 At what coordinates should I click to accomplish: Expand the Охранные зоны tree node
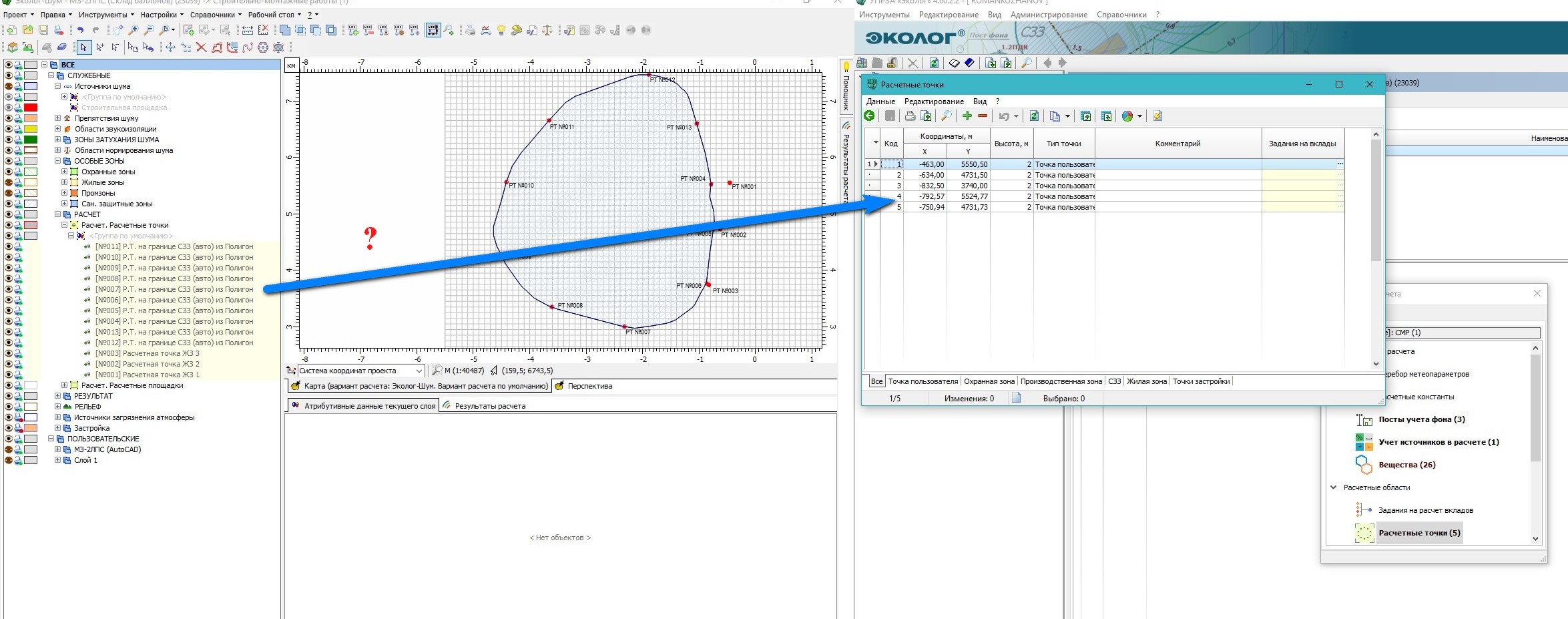[x=65, y=172]
